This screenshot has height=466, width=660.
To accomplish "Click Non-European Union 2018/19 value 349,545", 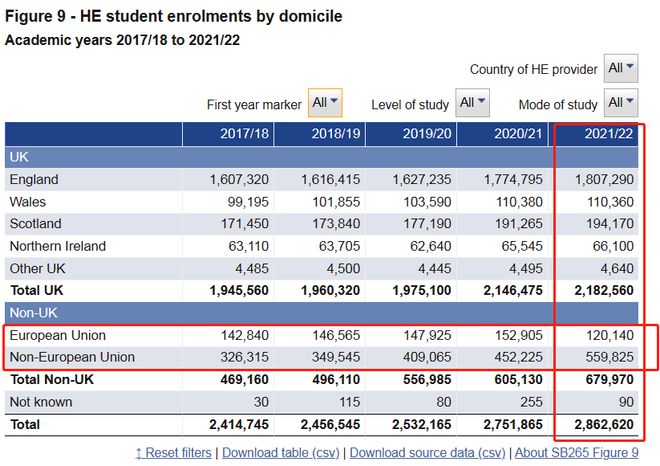I will [x=336, y=357].
